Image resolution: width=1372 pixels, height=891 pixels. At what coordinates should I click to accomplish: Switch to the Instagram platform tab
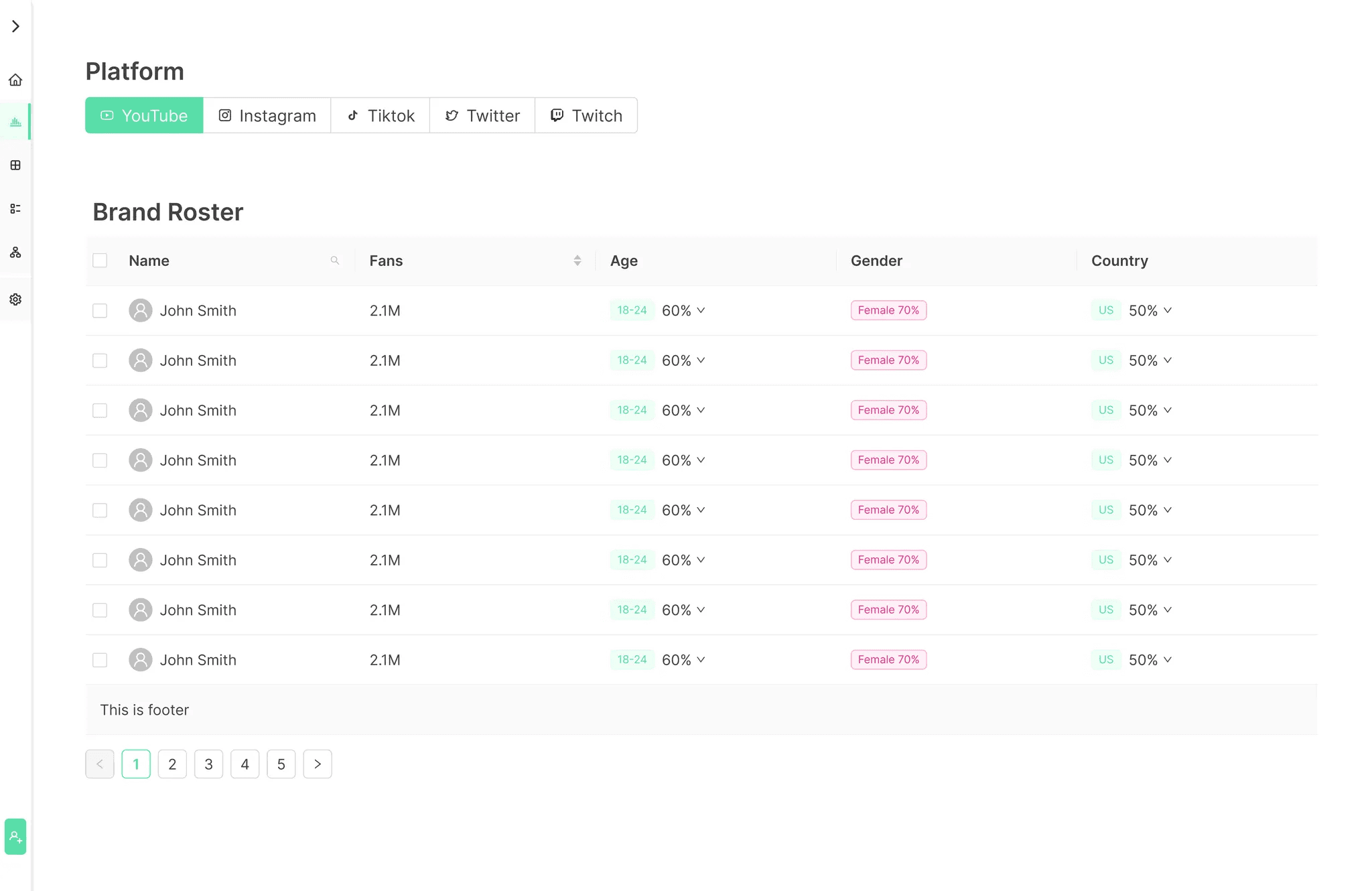point(267,116)
